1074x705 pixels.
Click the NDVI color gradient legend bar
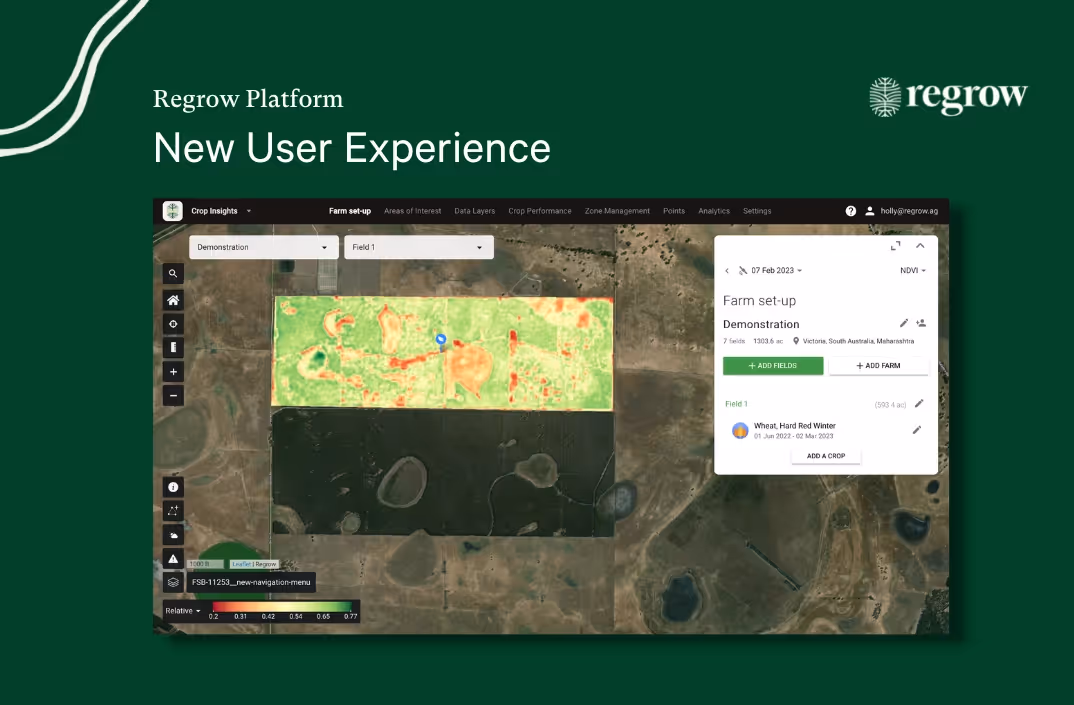pyautogui.click(x=282, y=606)
